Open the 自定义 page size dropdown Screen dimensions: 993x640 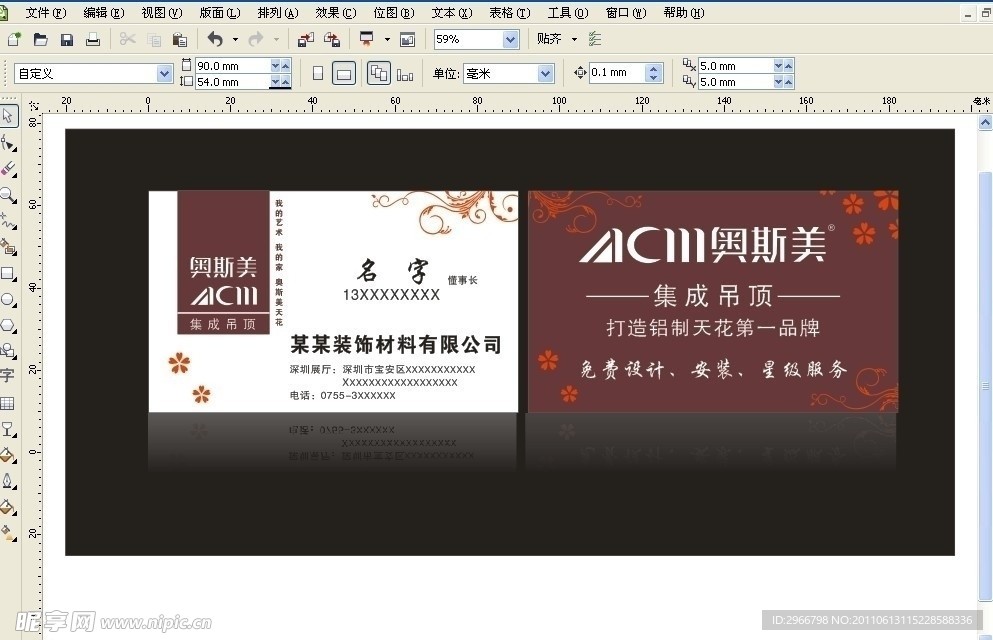[164, 73]
